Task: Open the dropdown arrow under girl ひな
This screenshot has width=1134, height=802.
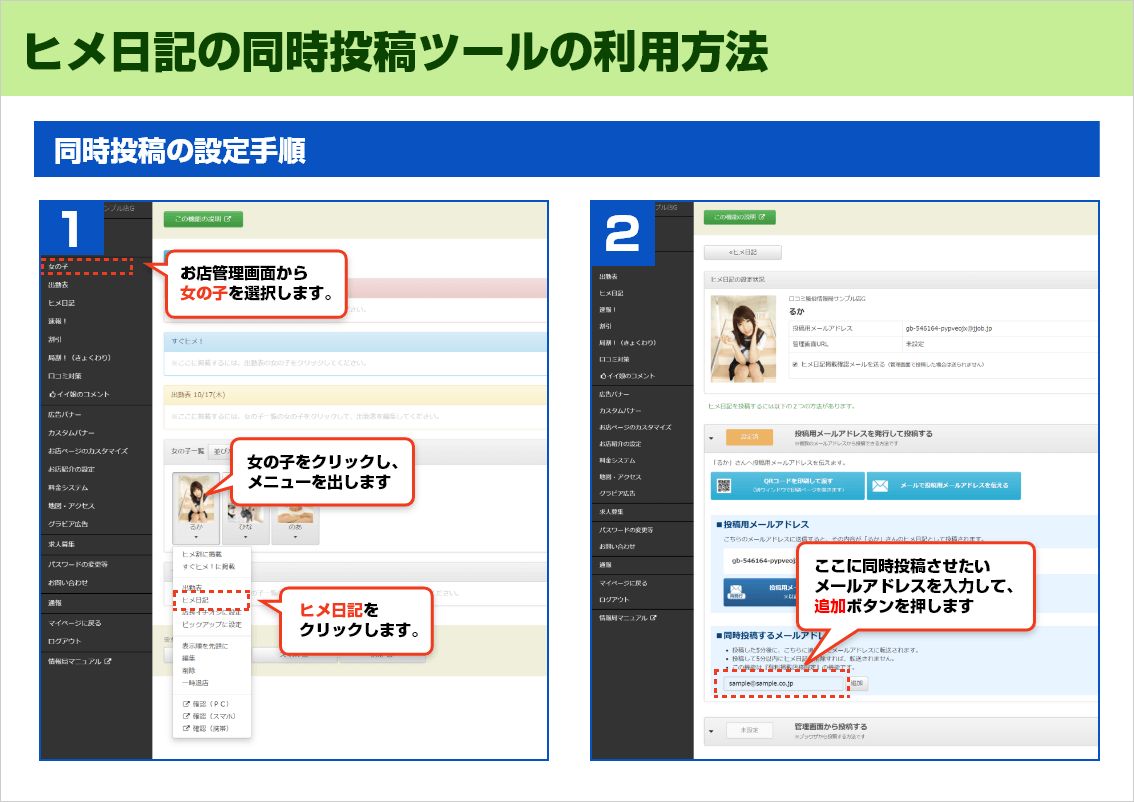Action: click(x=246, y=537)
